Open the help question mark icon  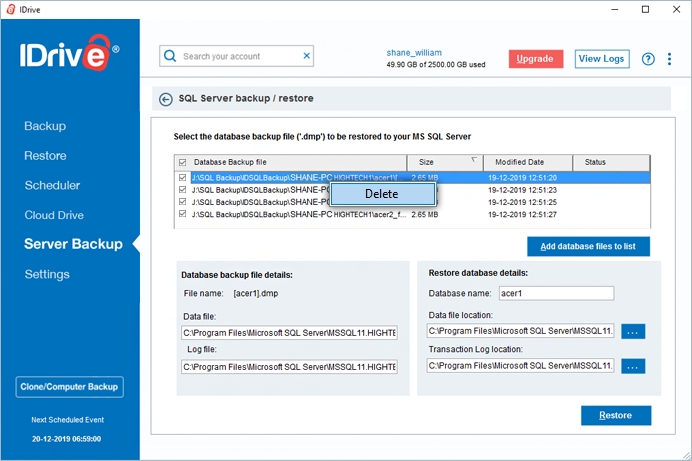point(648,59)
